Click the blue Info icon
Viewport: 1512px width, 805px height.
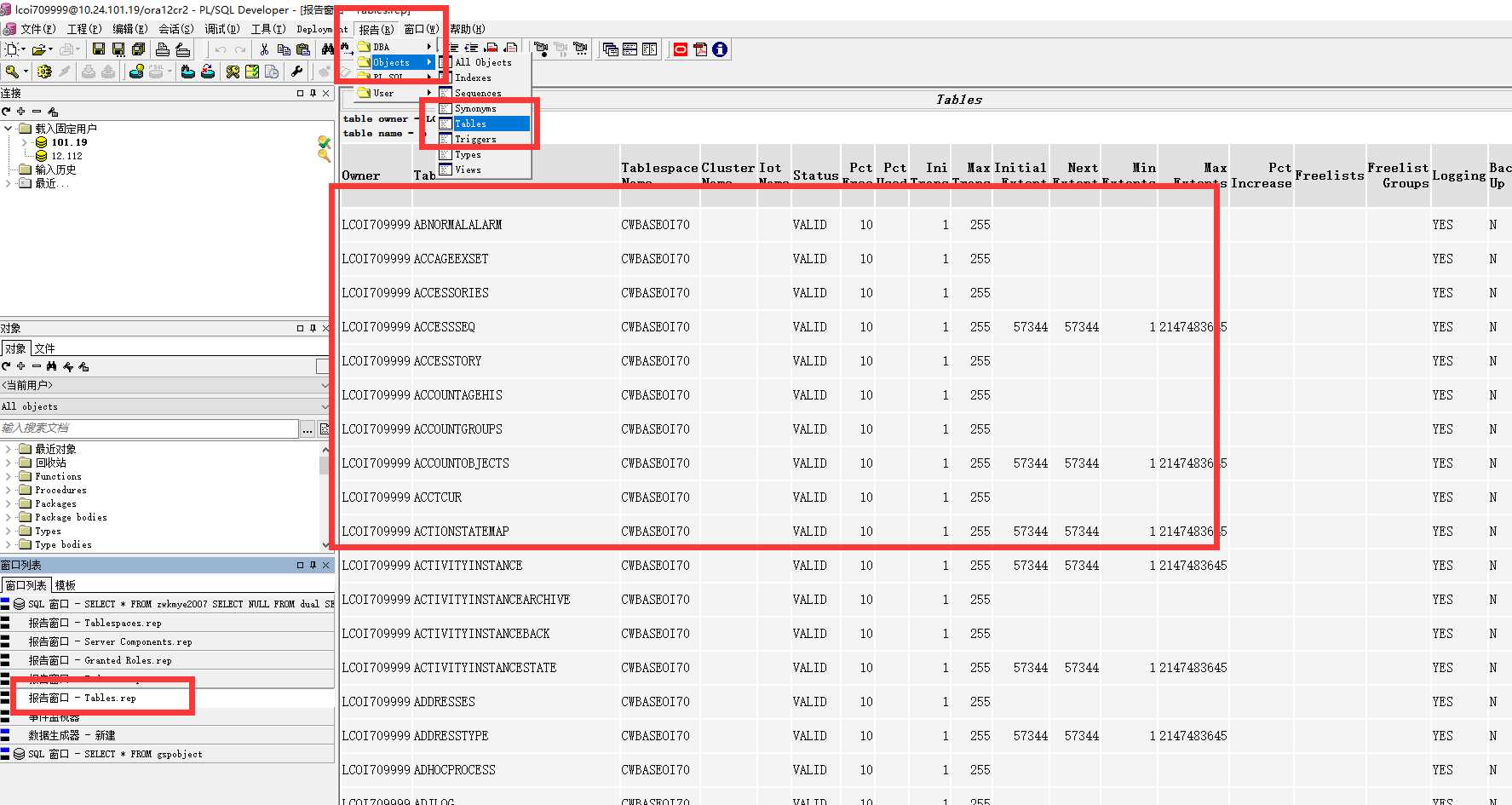pos(720,49)
